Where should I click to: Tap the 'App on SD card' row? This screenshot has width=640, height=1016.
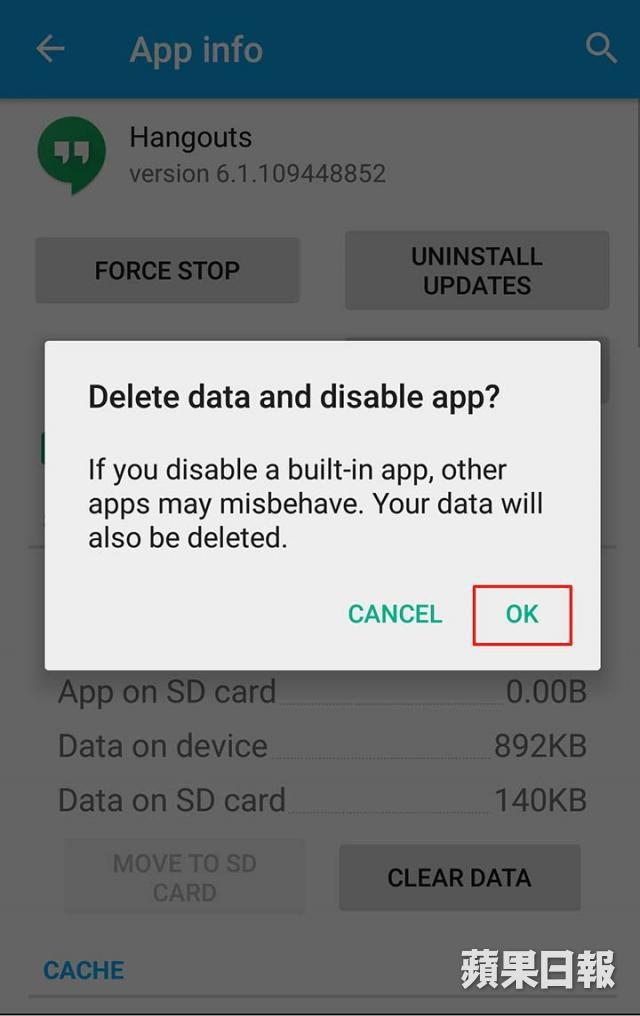323,691
